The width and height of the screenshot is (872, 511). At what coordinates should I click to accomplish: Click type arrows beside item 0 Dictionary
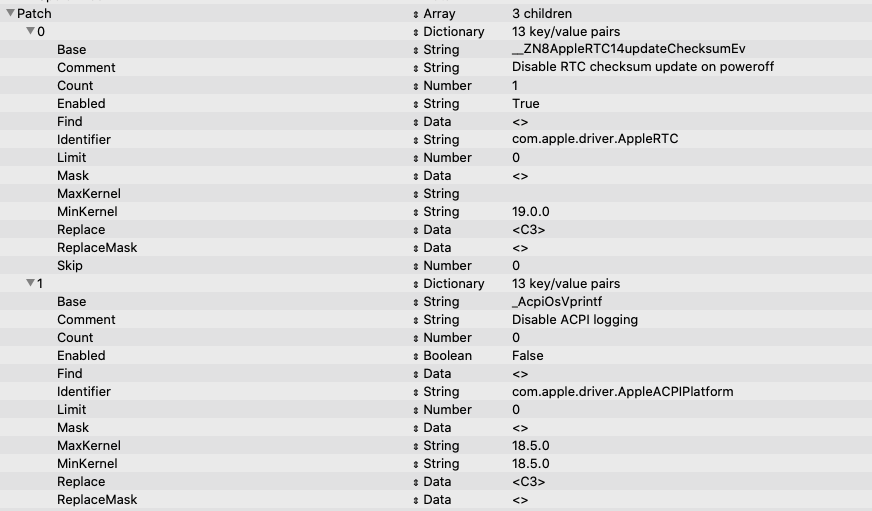[415, 32]
